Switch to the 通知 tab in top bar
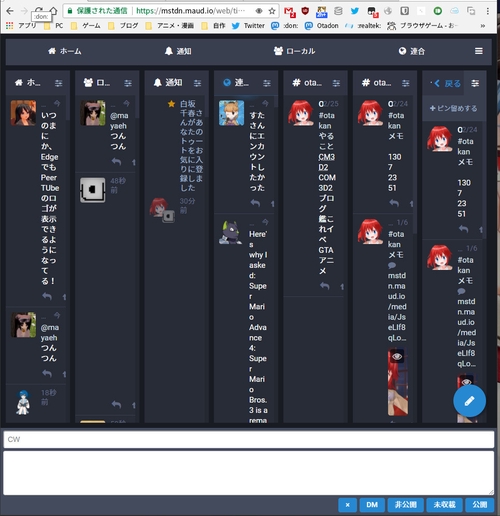The height and width of the screenshot is (516, 500). (x=178, y=51)
